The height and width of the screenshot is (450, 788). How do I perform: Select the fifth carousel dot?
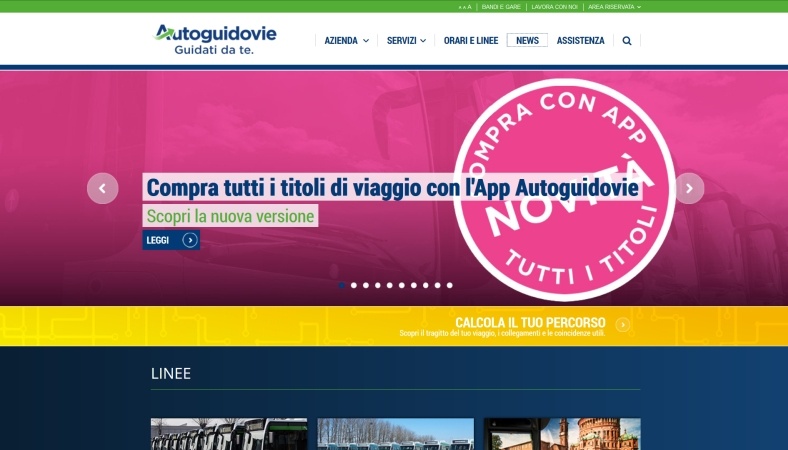[x=390, y=285]
